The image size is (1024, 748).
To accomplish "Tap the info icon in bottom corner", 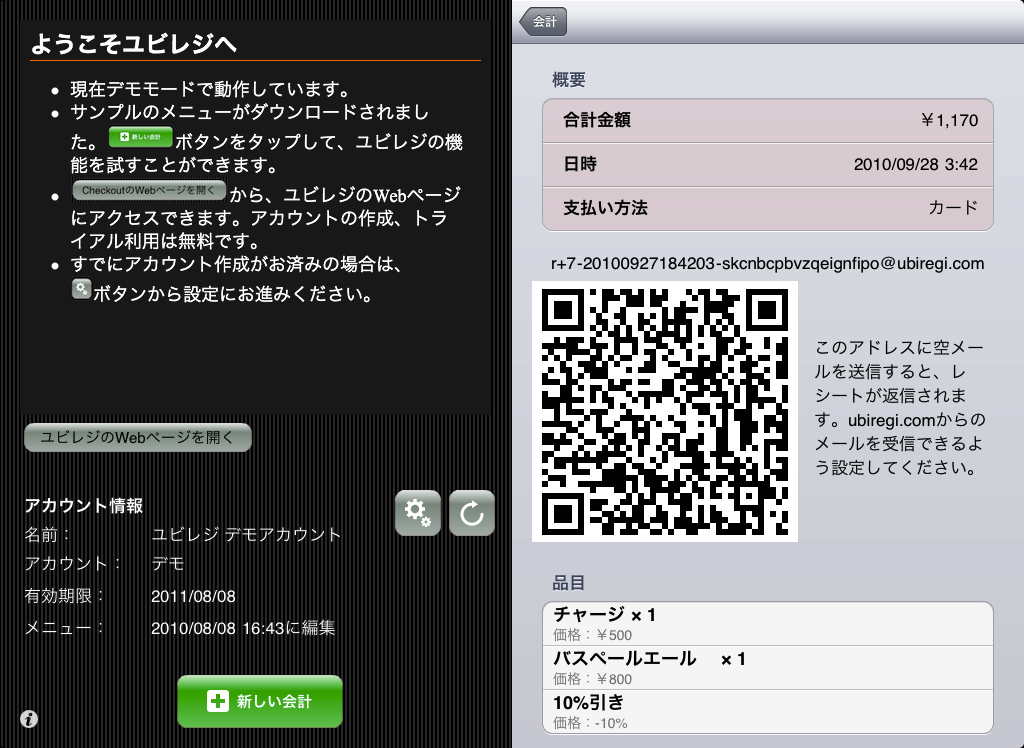I will pos(29,719).
